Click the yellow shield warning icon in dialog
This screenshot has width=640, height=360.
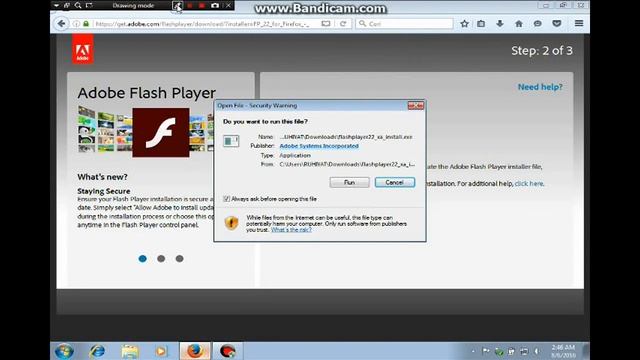231,223
